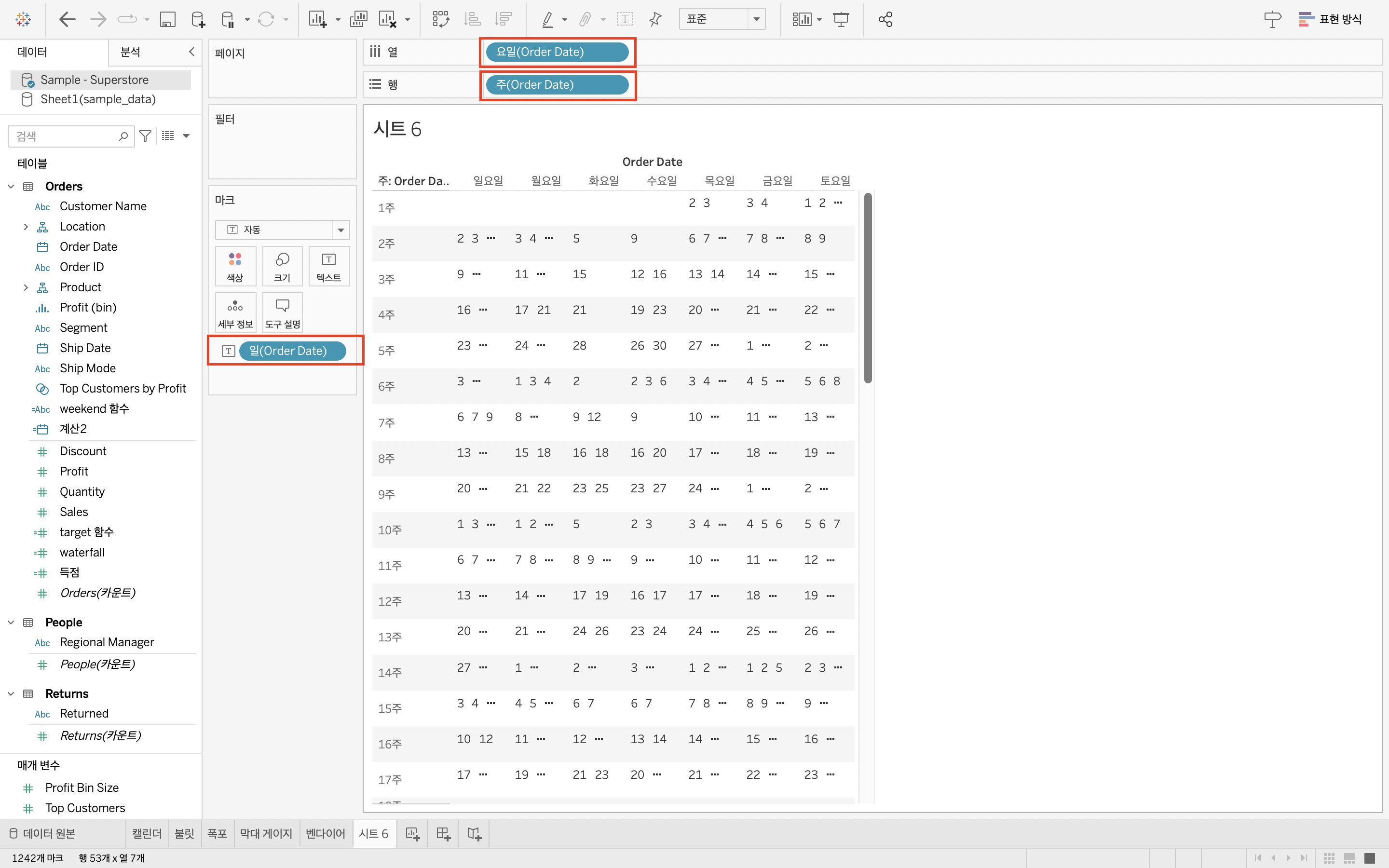Image resolution: width=1389 pixels, height=868 pixels.
Task: Open the 세부 정보 detail mark card
Action: 235,312
